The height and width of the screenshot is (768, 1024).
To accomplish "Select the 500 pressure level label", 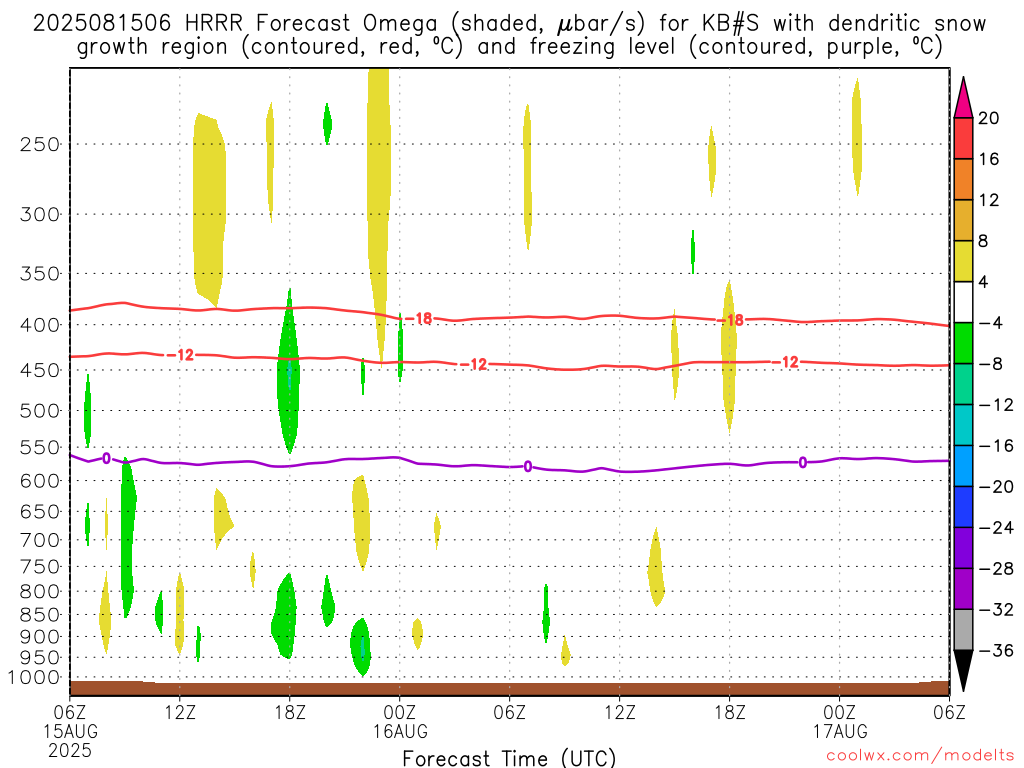I will (40, 411).
